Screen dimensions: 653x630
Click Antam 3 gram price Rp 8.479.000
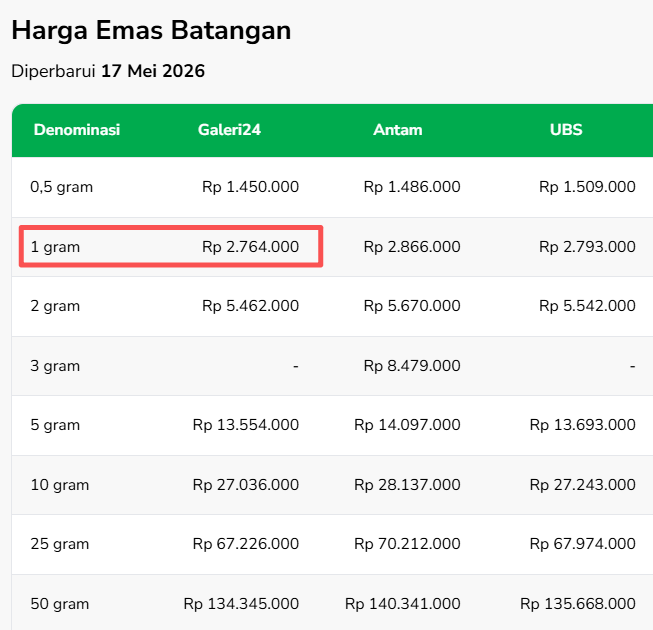click(x=412, y=366)
